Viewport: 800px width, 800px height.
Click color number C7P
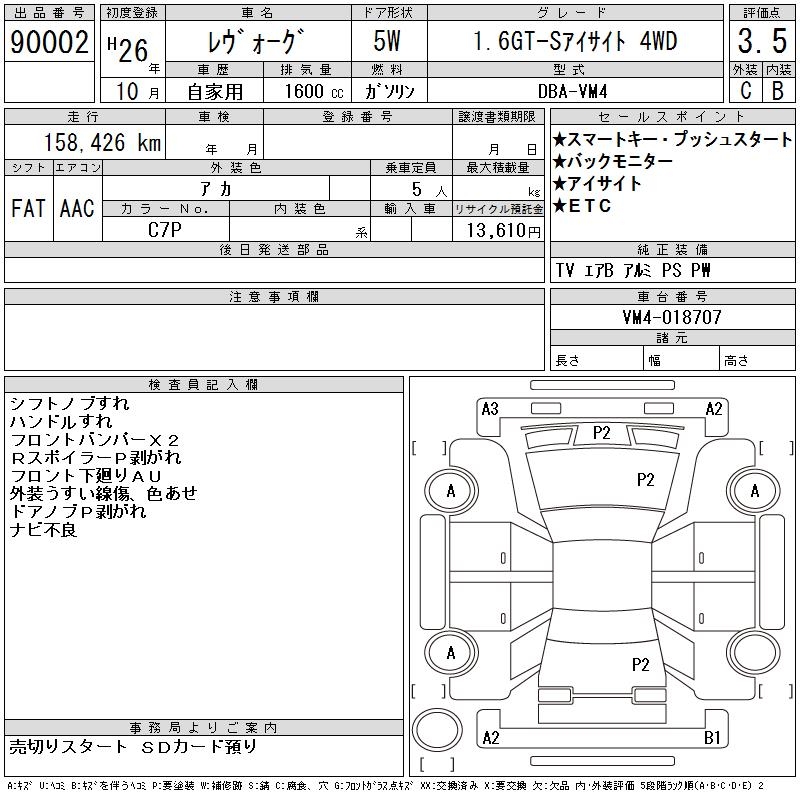pos(165,230)
